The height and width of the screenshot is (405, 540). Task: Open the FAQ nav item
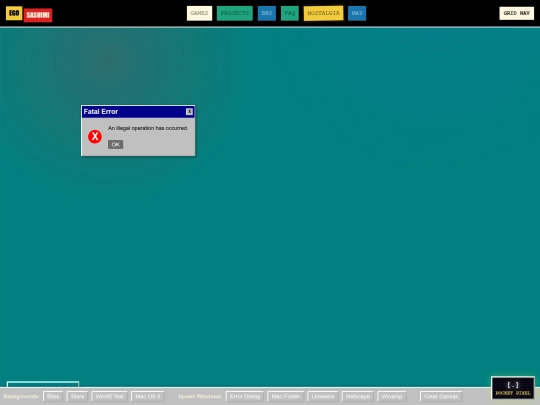(290, 13)
